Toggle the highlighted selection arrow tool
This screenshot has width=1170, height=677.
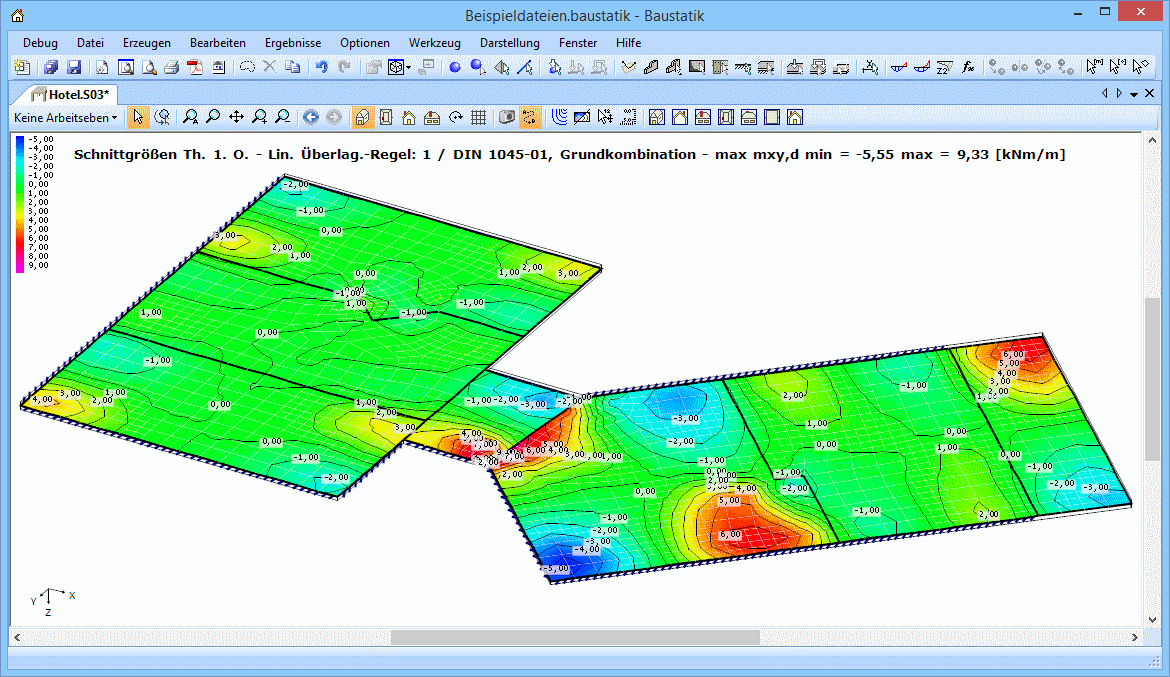pos(138,117)
